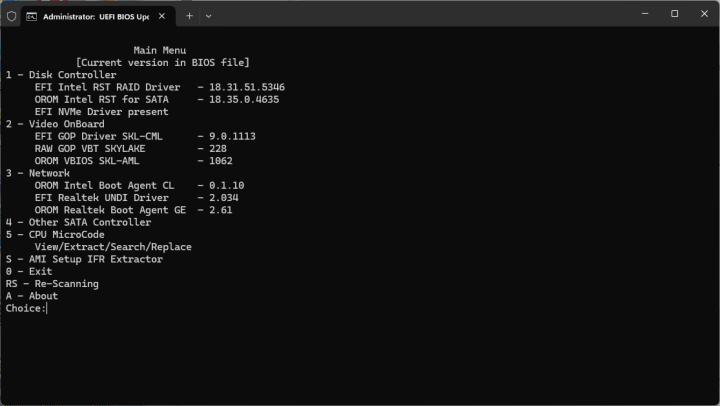Click the terminal icon on the tab
720x406 pixels.
pos(31,17)
